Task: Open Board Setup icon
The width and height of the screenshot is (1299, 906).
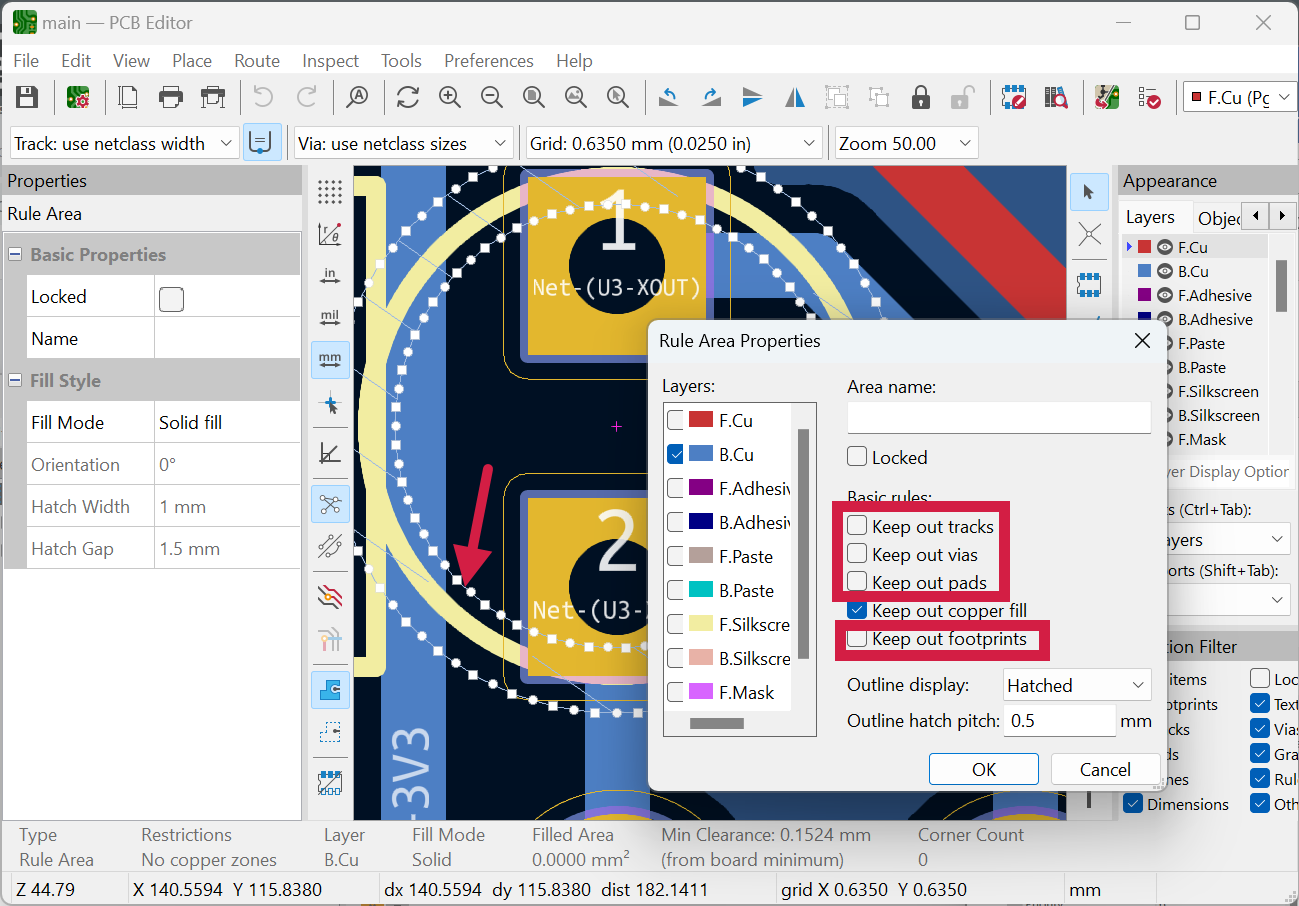Action: click(78, 97)
